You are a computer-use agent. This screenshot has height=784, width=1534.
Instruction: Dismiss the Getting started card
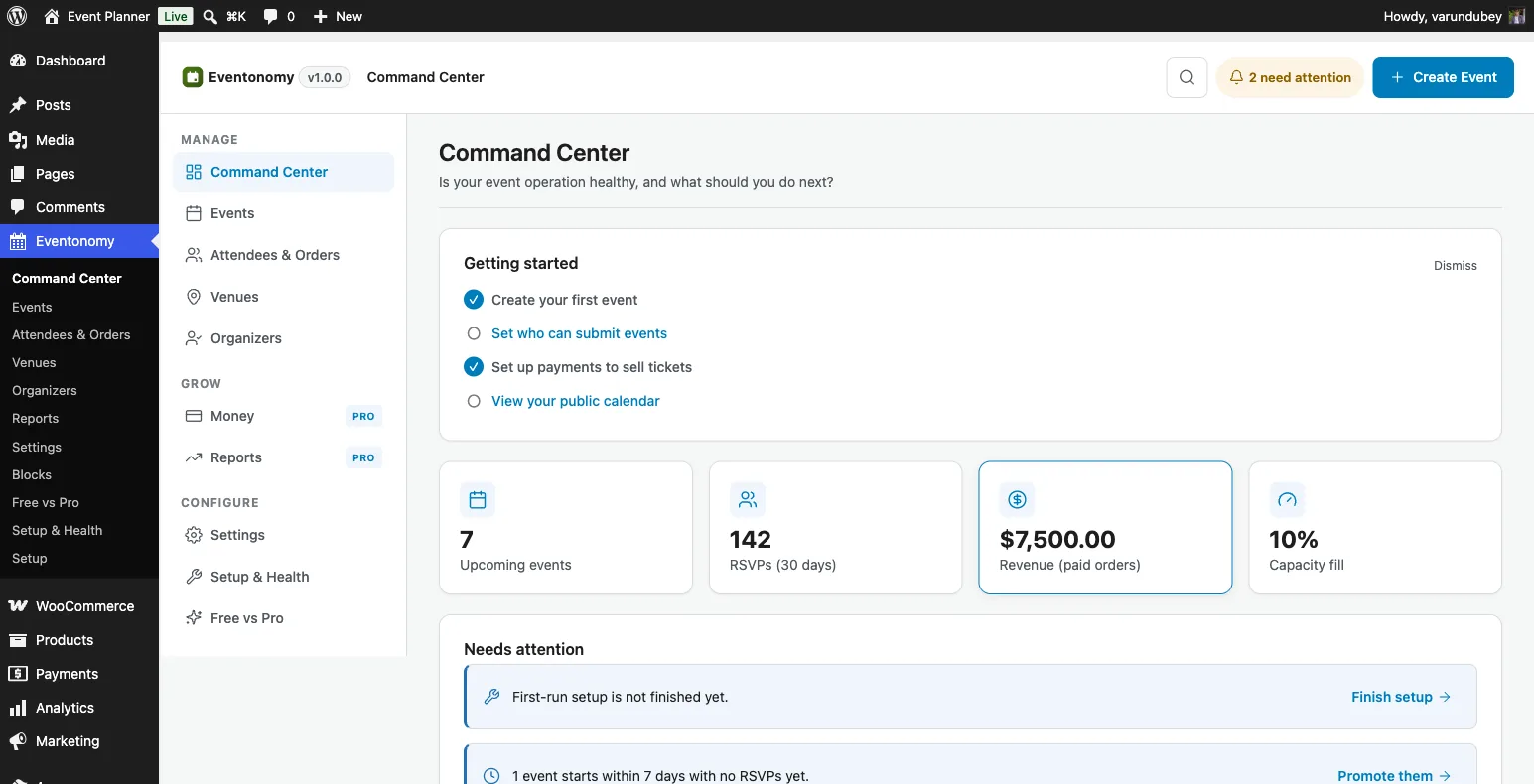coord(1456,266)
